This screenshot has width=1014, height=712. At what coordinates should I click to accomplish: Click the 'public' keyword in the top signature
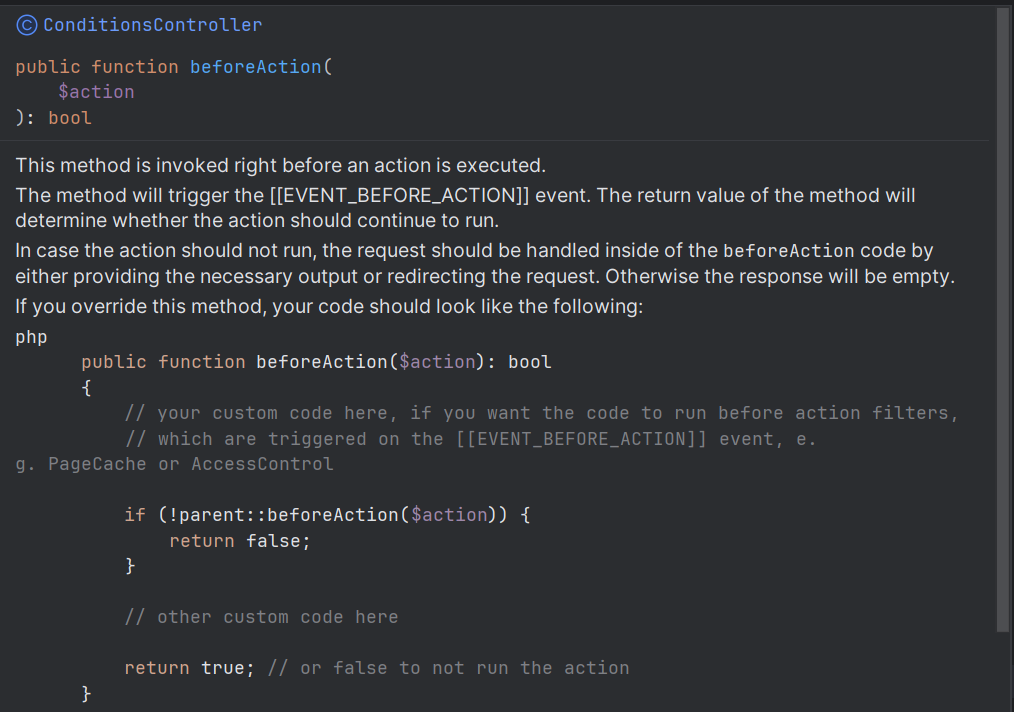pyautogui.click(x=47, y=67)
